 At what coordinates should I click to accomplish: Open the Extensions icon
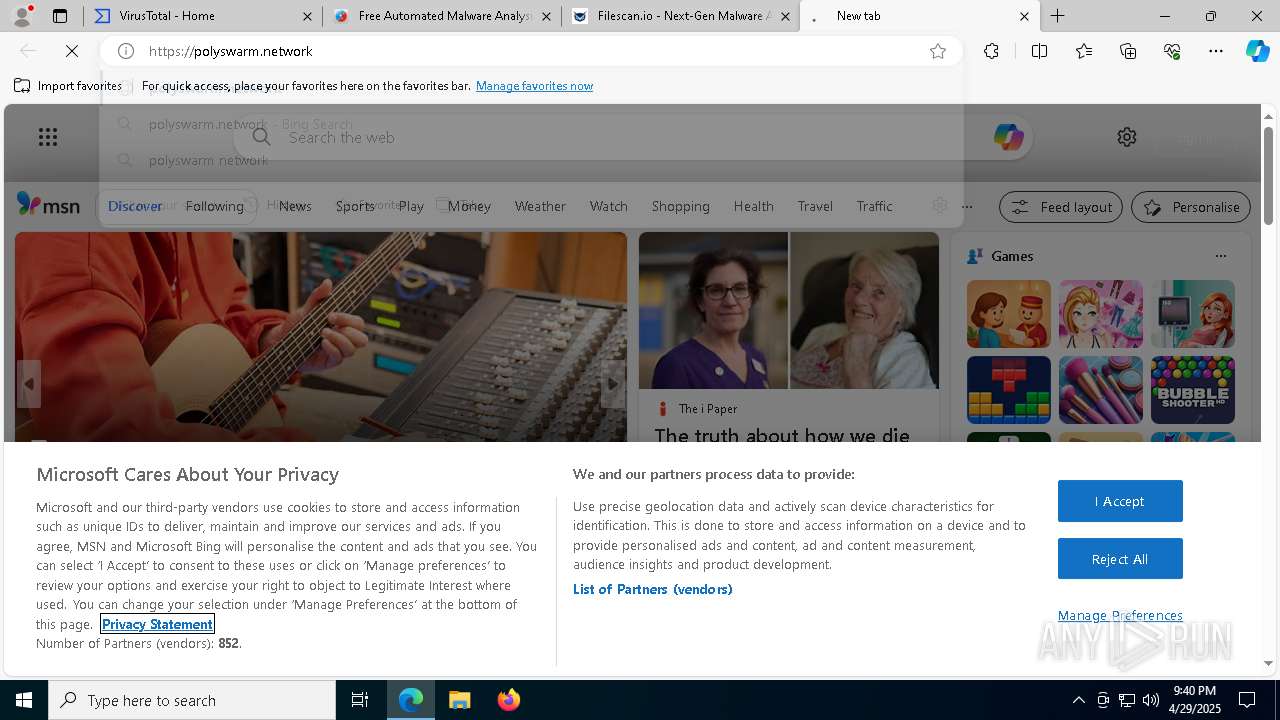click(991, 51)
